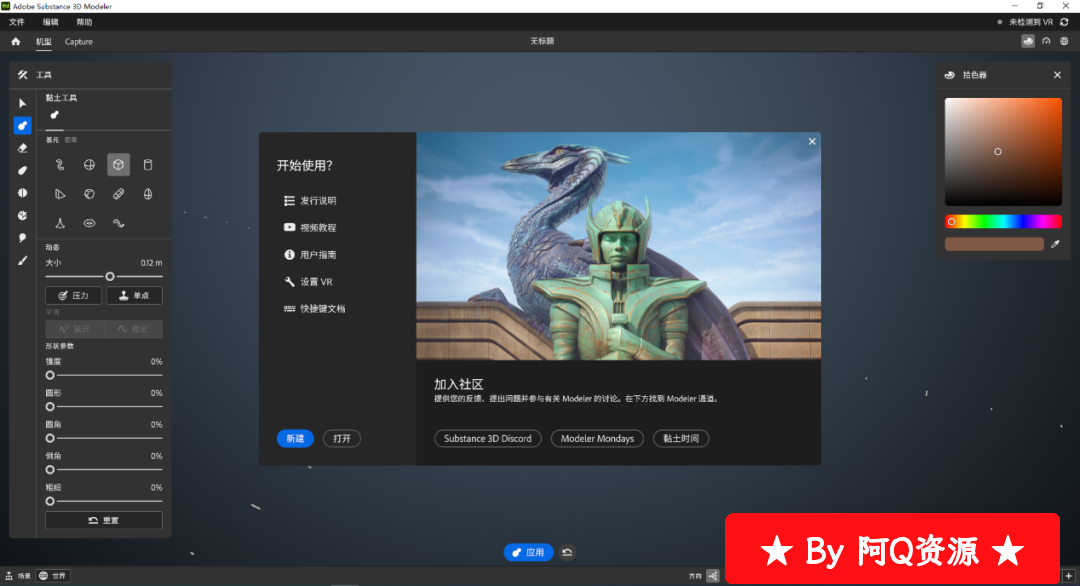Select the eraser tool
Viewport: 1080px width, 586px height.
point(22,148)
